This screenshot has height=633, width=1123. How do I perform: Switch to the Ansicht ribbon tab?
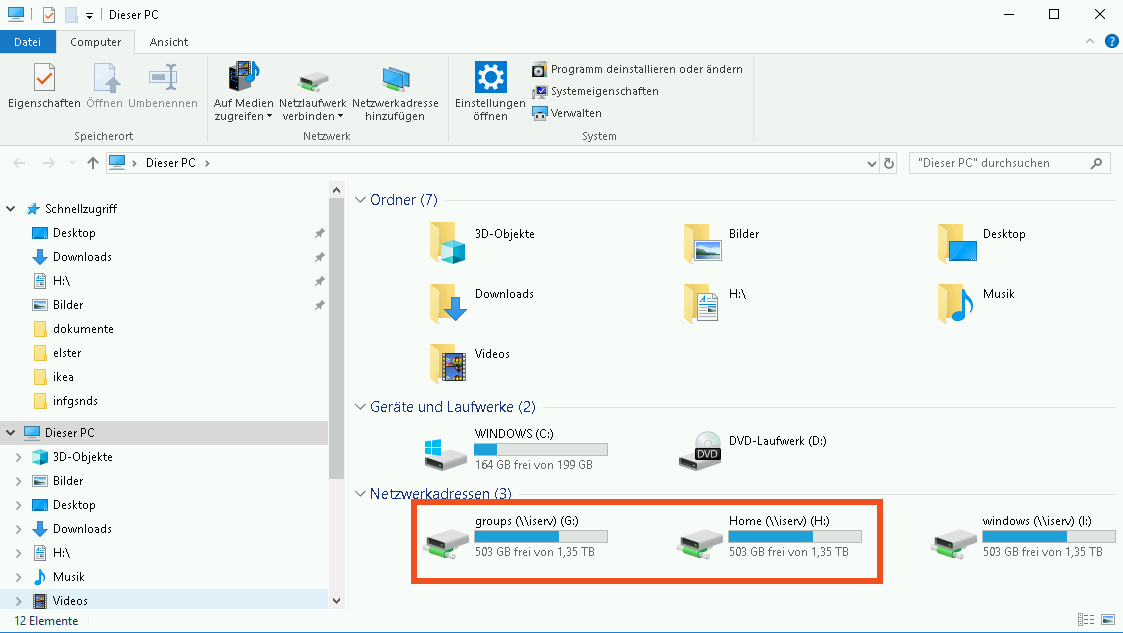[168, 42]
